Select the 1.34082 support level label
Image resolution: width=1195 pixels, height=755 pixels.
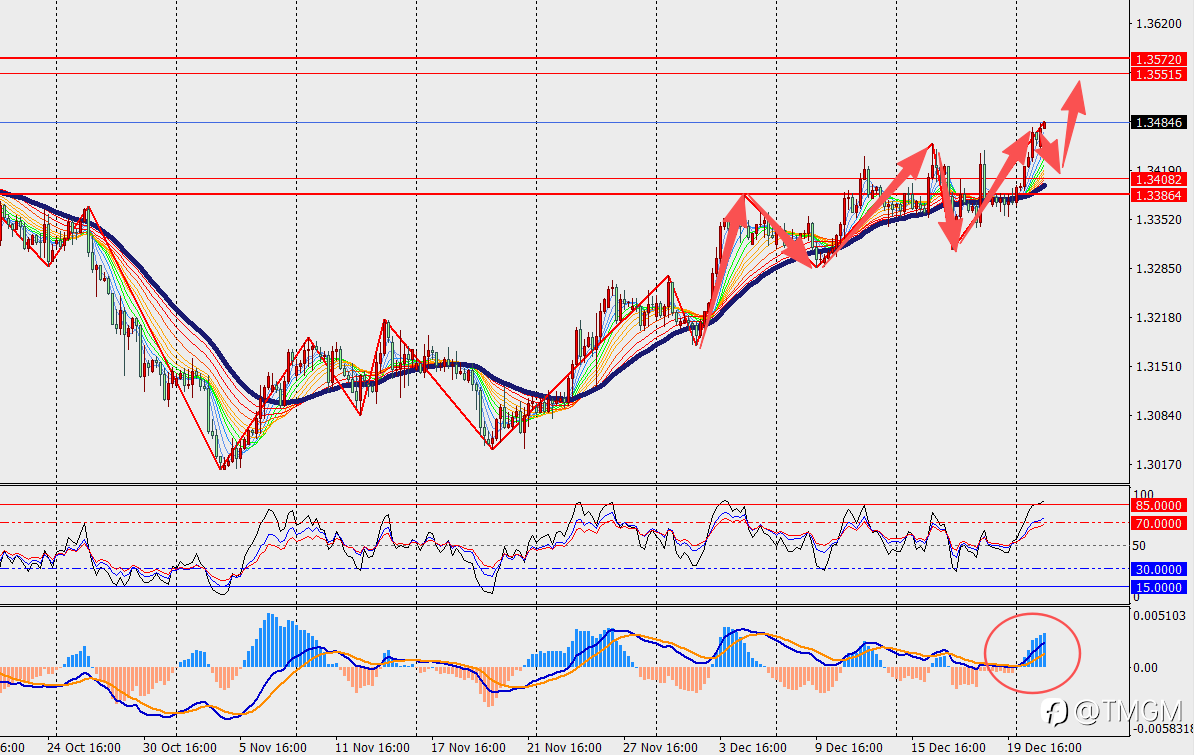click(1158, 180)
